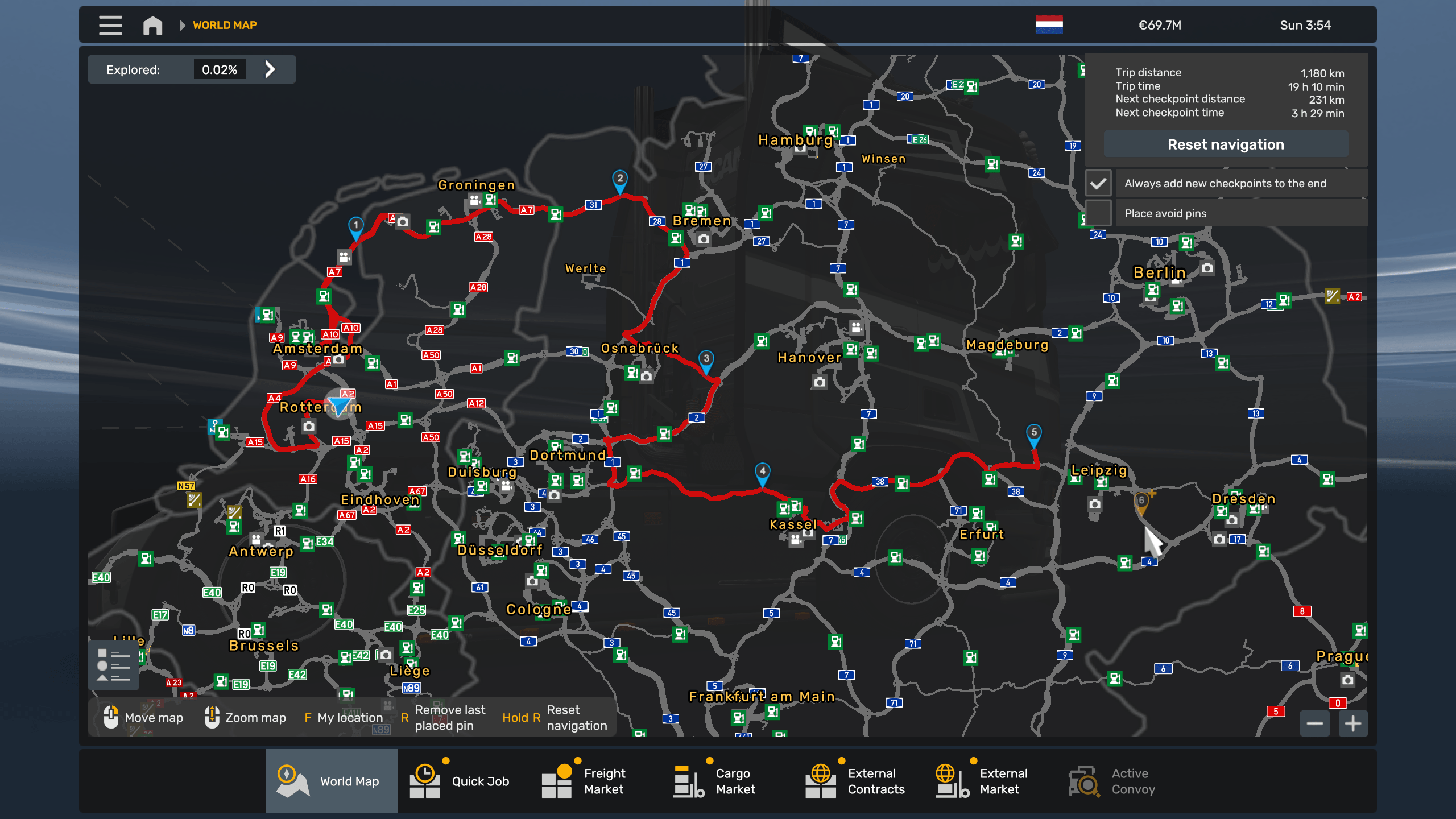
Task: Click the player truck location arrow at Rotterdam
Action: click(x=340, y=405)
